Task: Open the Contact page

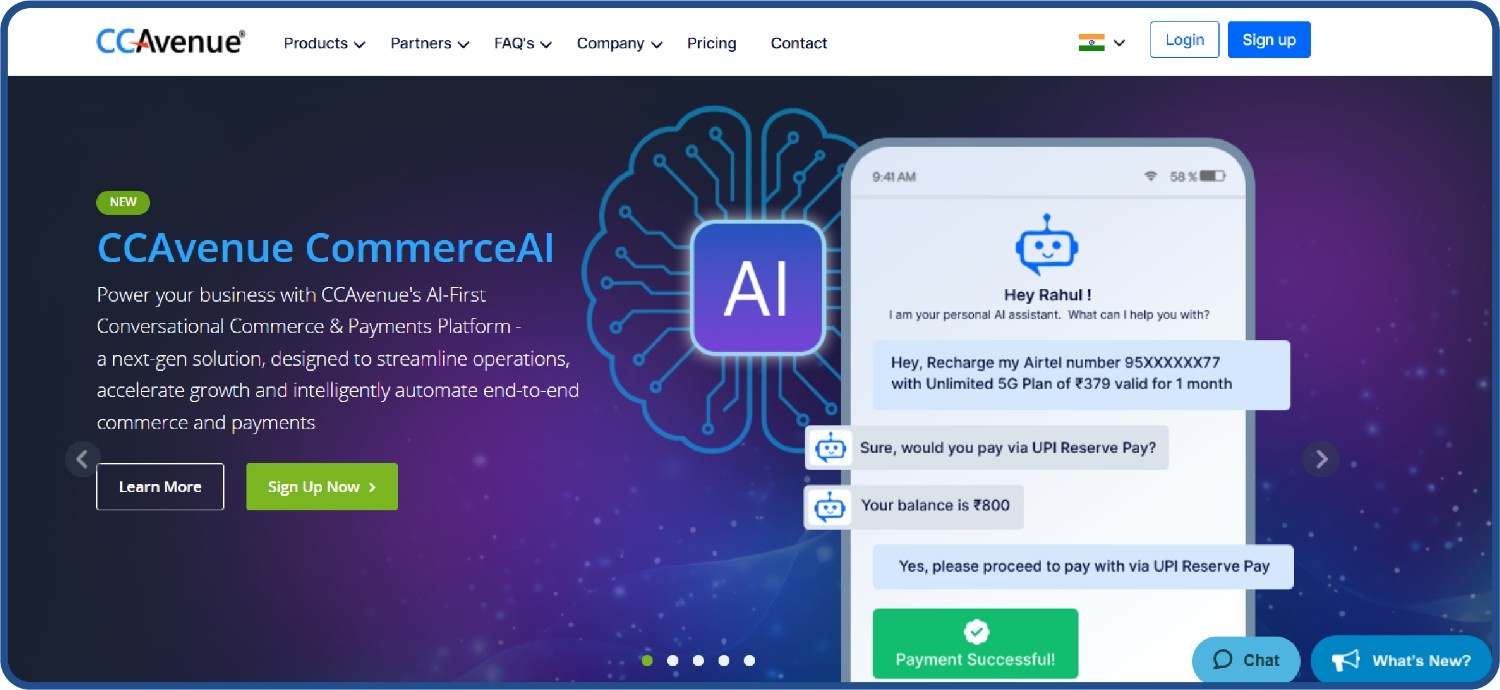Action: pos(799,43)
